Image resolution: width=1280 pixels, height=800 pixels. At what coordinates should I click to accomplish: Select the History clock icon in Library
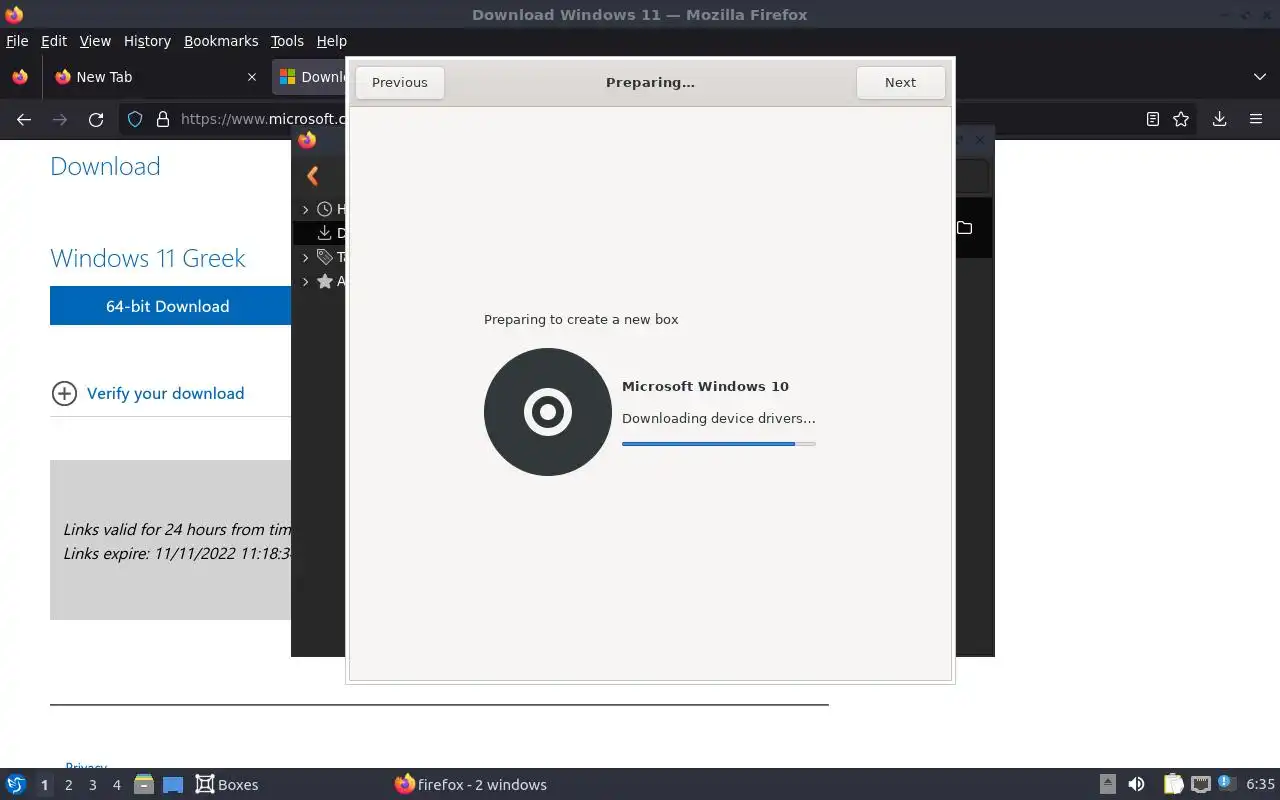click(324, 209)
